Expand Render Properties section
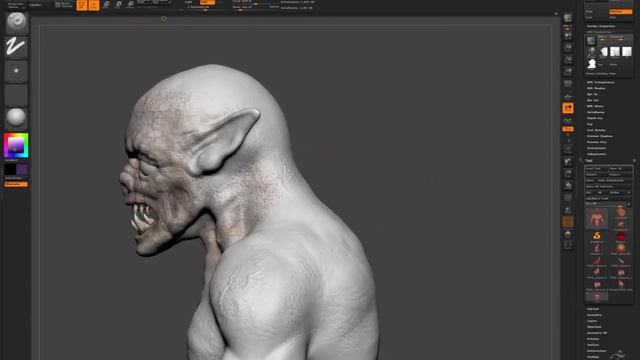The height and width of the screenshot is (360, 640). pos(601,26)
